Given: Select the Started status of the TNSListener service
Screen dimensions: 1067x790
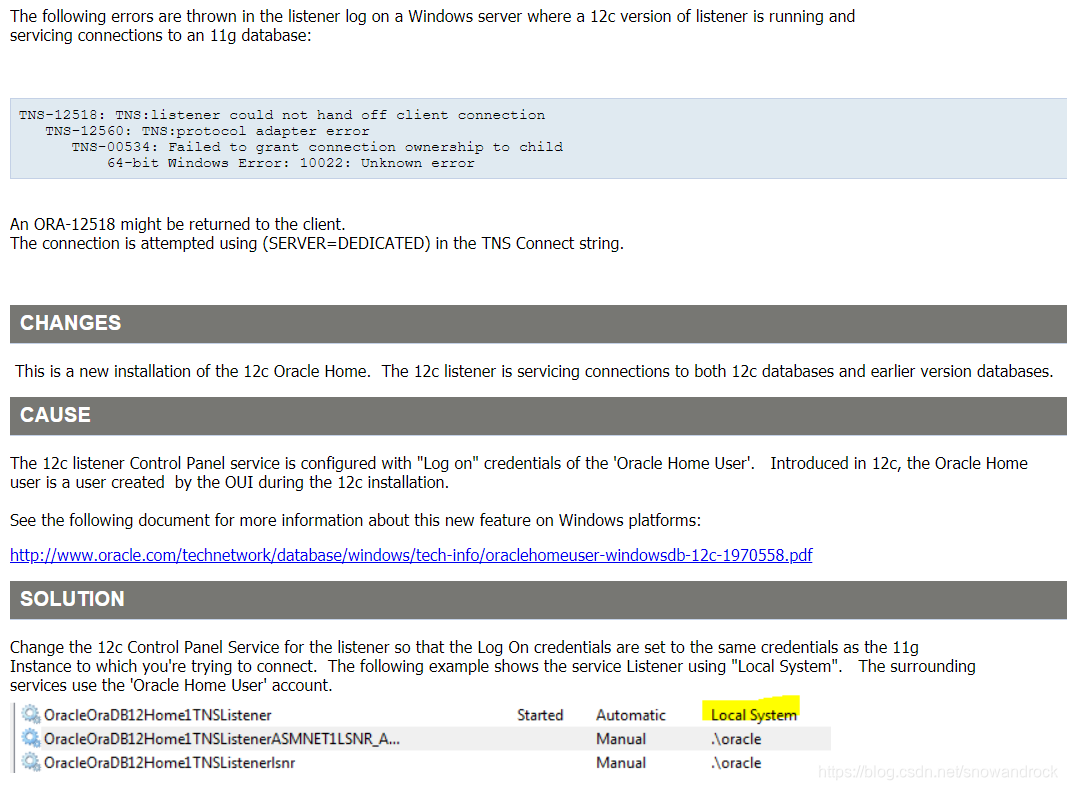Looking at the screenshot, I should (x=540, y=715).
